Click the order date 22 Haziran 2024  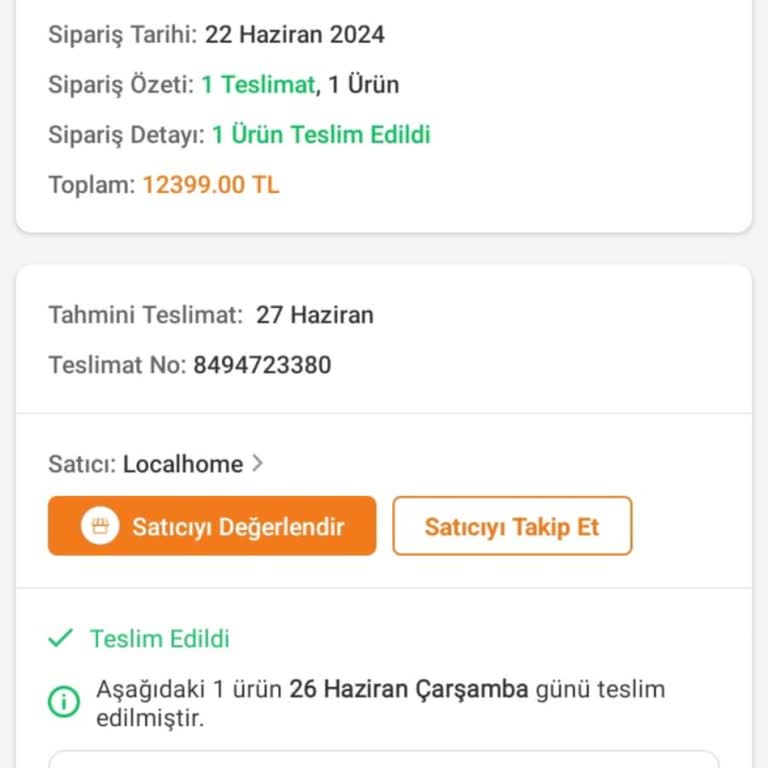295,35
